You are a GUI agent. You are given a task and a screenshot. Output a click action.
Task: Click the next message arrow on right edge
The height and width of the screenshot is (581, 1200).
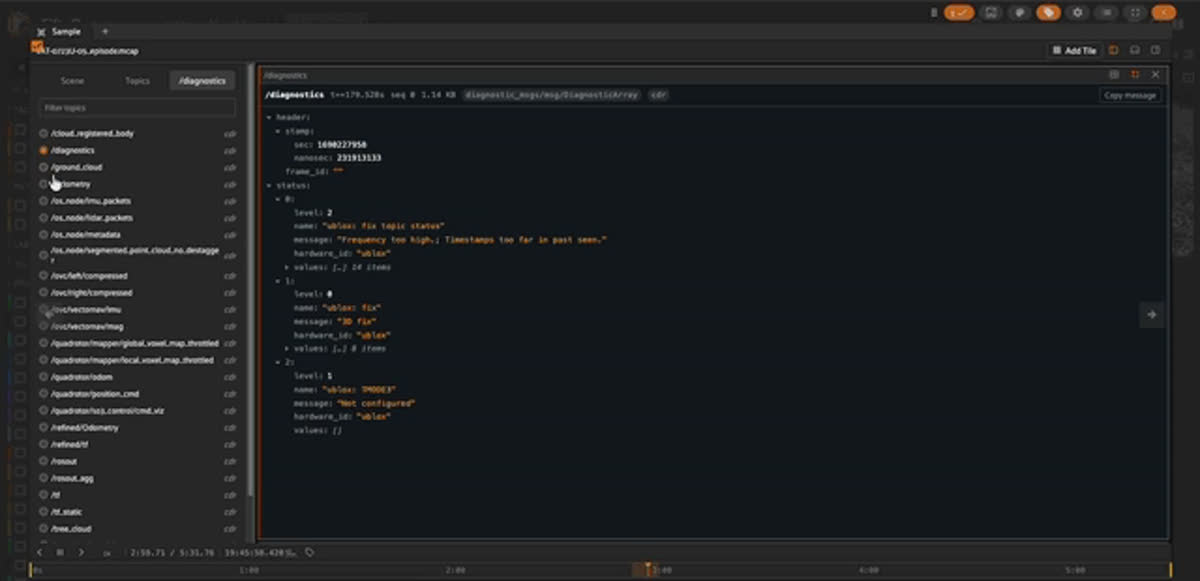(x=1151, y=315)
